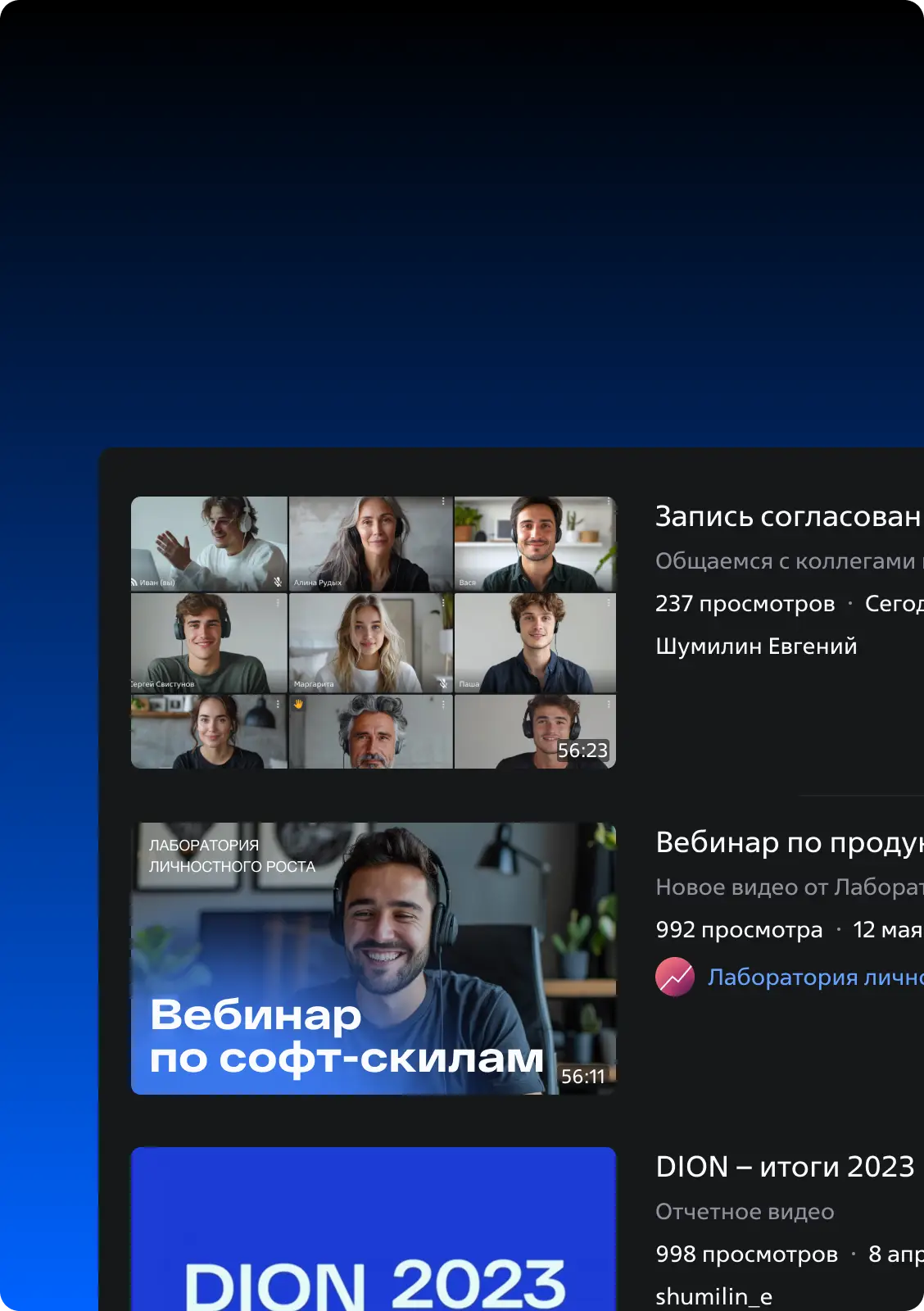Open the video titled Запись согласован…
Viewport: 924px width, 1311px height.
(789, 516)
